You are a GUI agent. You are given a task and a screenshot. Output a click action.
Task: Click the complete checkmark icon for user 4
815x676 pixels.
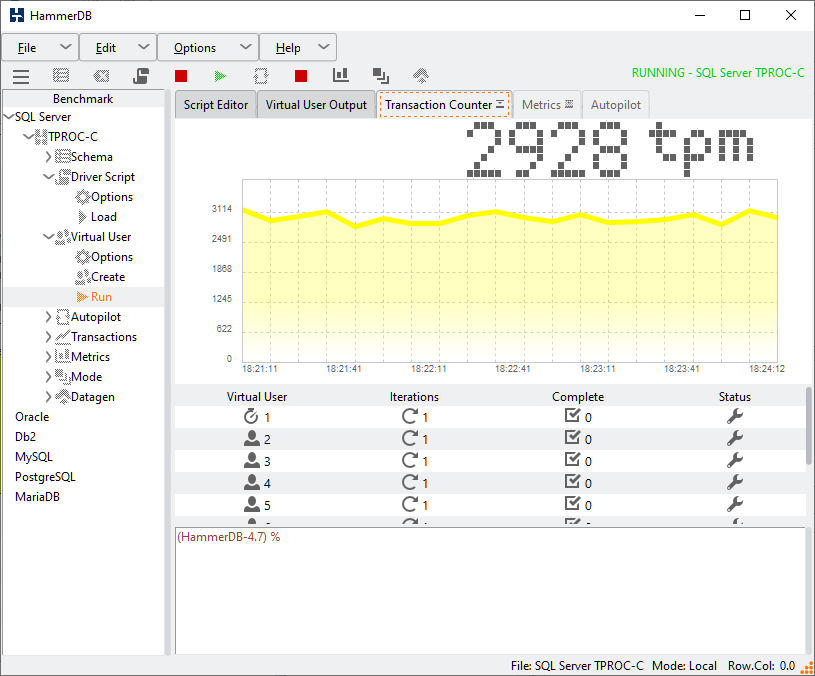click(x=572, y=481)
